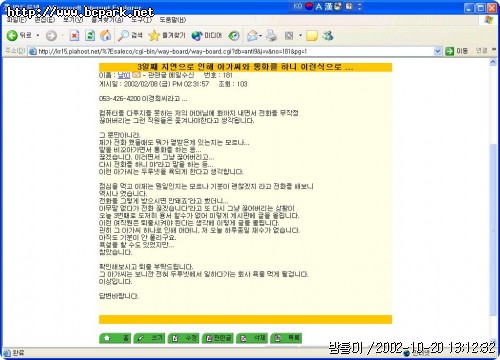Image resolution: width=500 pixels, height=360 pixels.
Task: Click the Mail envelope icon
Action: point(253,35)
